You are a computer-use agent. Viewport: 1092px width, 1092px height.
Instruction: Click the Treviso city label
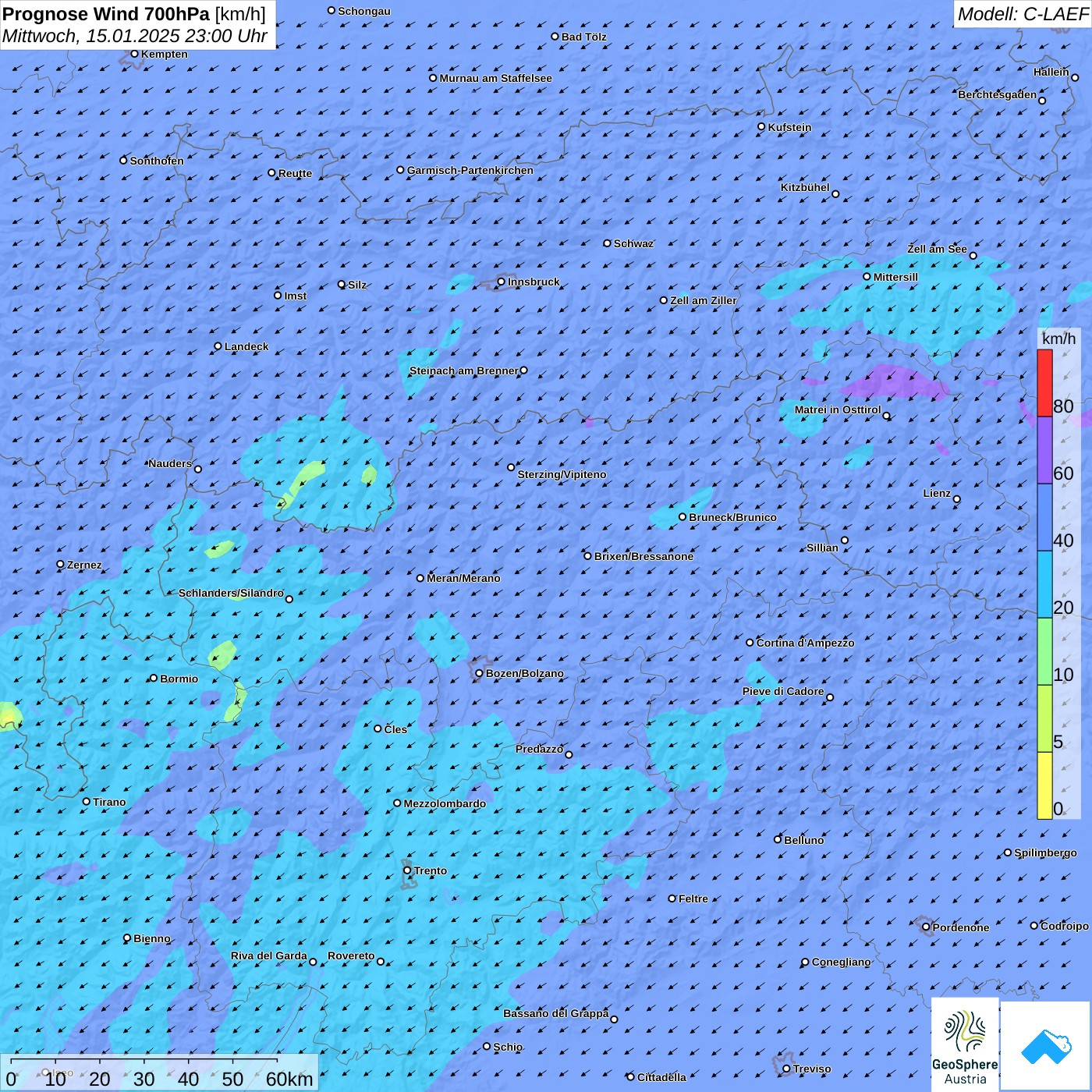point(812,1069)
